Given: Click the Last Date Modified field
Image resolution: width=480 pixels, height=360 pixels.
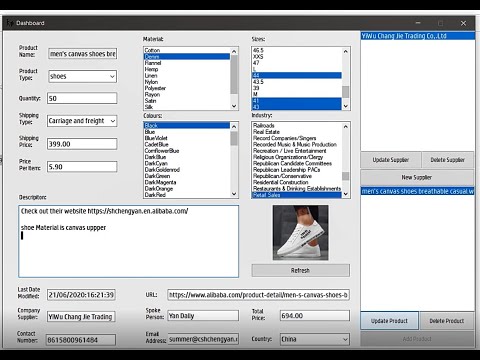Looking at the screenshot, I should click(81, 295).
